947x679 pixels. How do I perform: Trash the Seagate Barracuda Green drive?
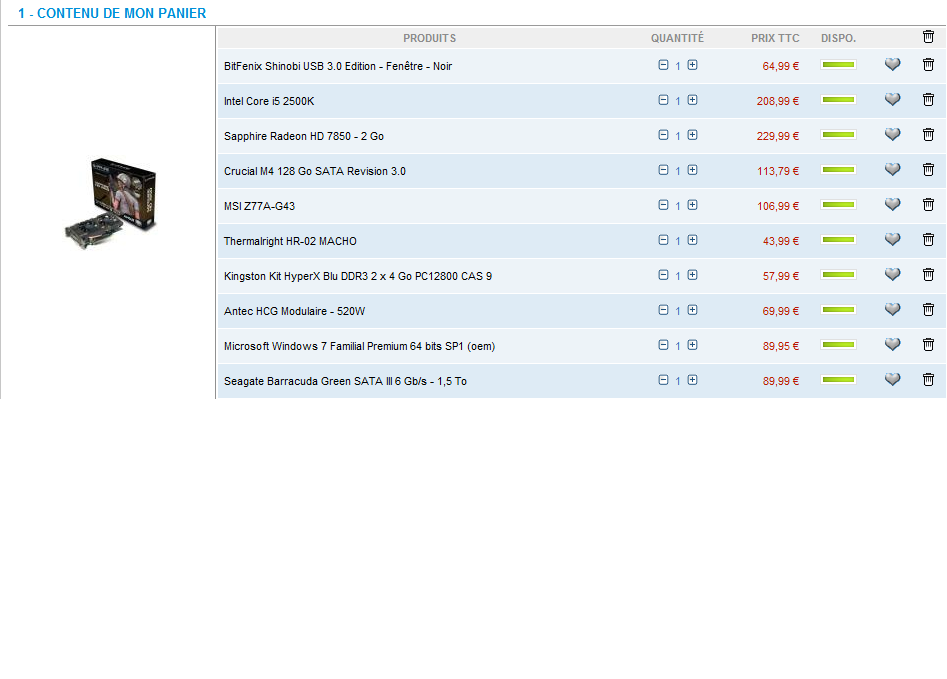(928, 380)
